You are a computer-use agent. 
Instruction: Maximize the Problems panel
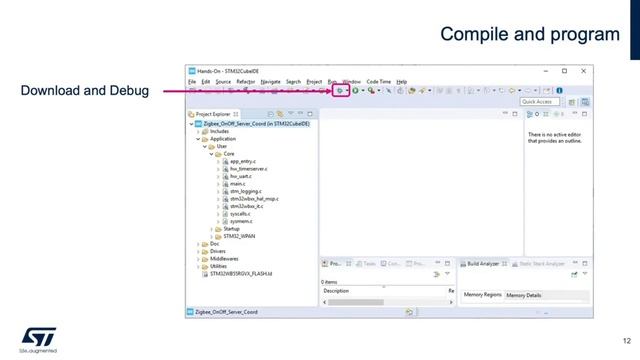[x=447, y=263]
